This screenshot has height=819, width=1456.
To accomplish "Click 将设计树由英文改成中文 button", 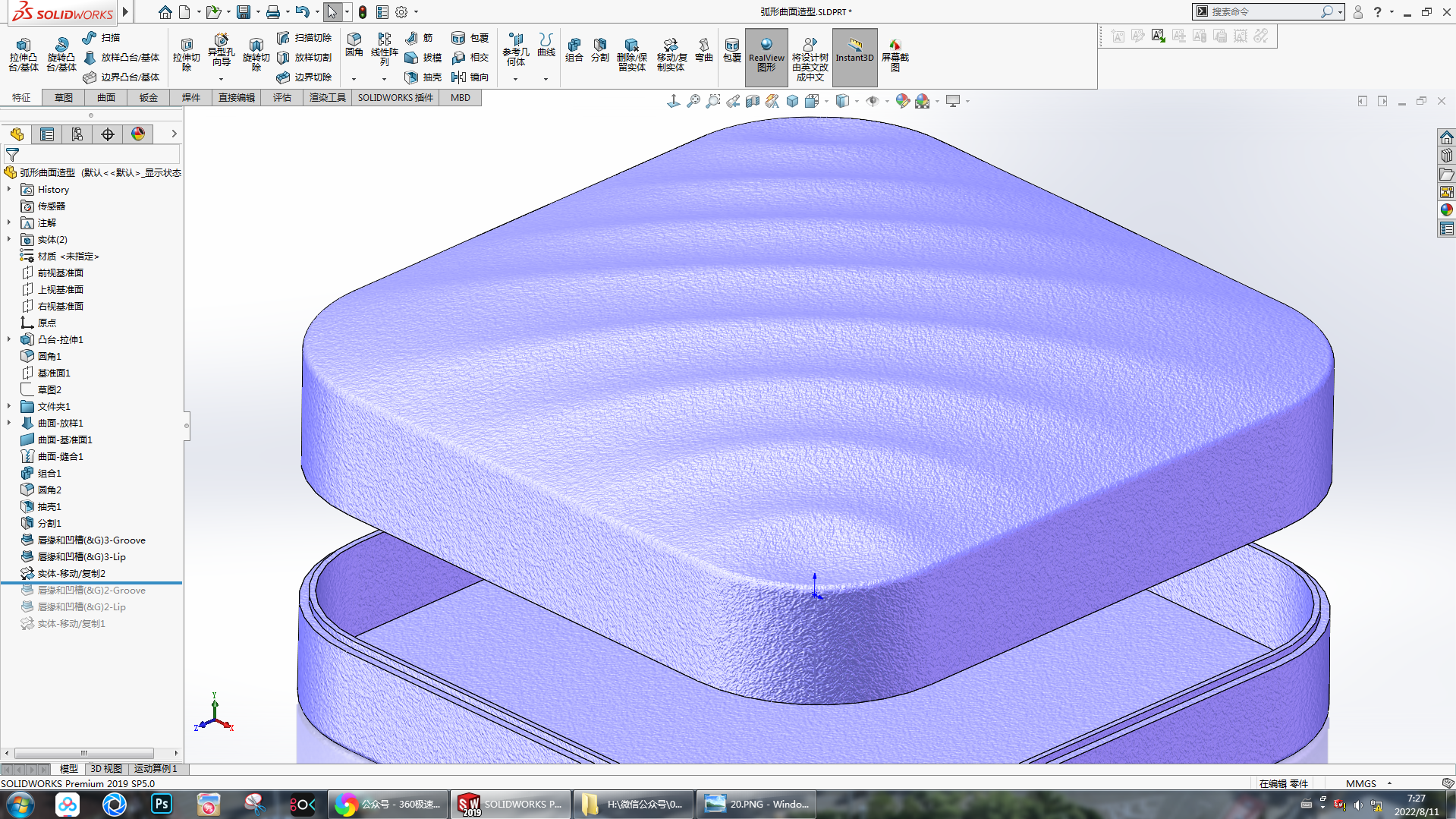I will click(x=810, y=57).
